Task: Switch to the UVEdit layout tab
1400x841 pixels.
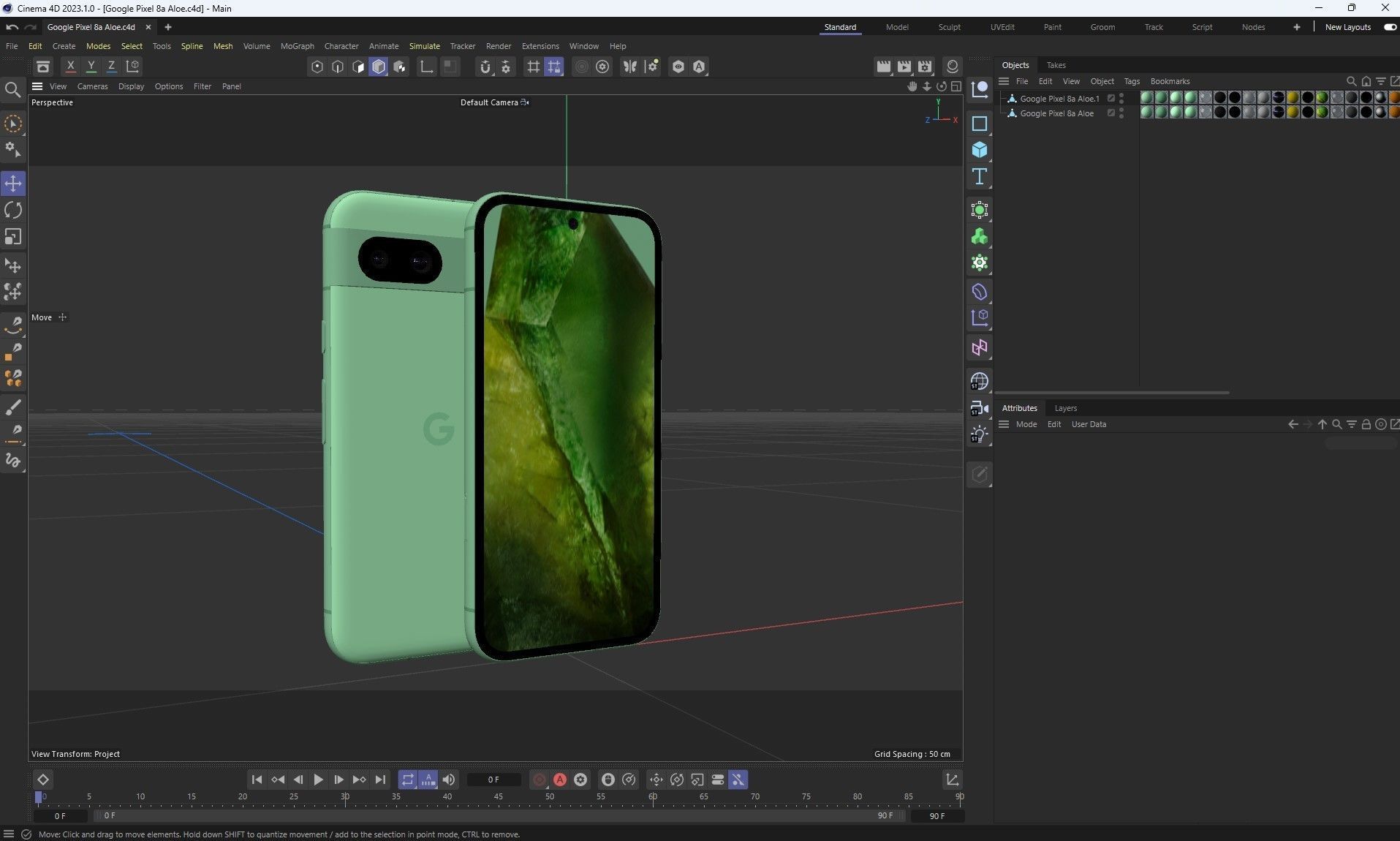Action: [x=1002, y=27]
